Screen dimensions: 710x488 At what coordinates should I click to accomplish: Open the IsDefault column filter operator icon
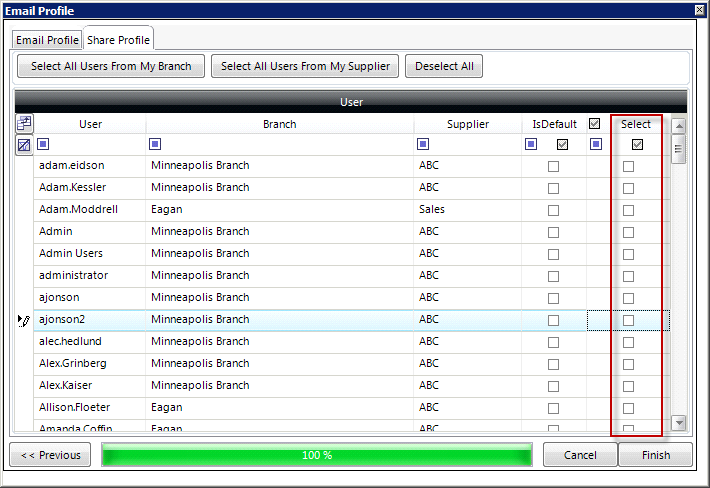pyautogui.click(x=531, y=145)
